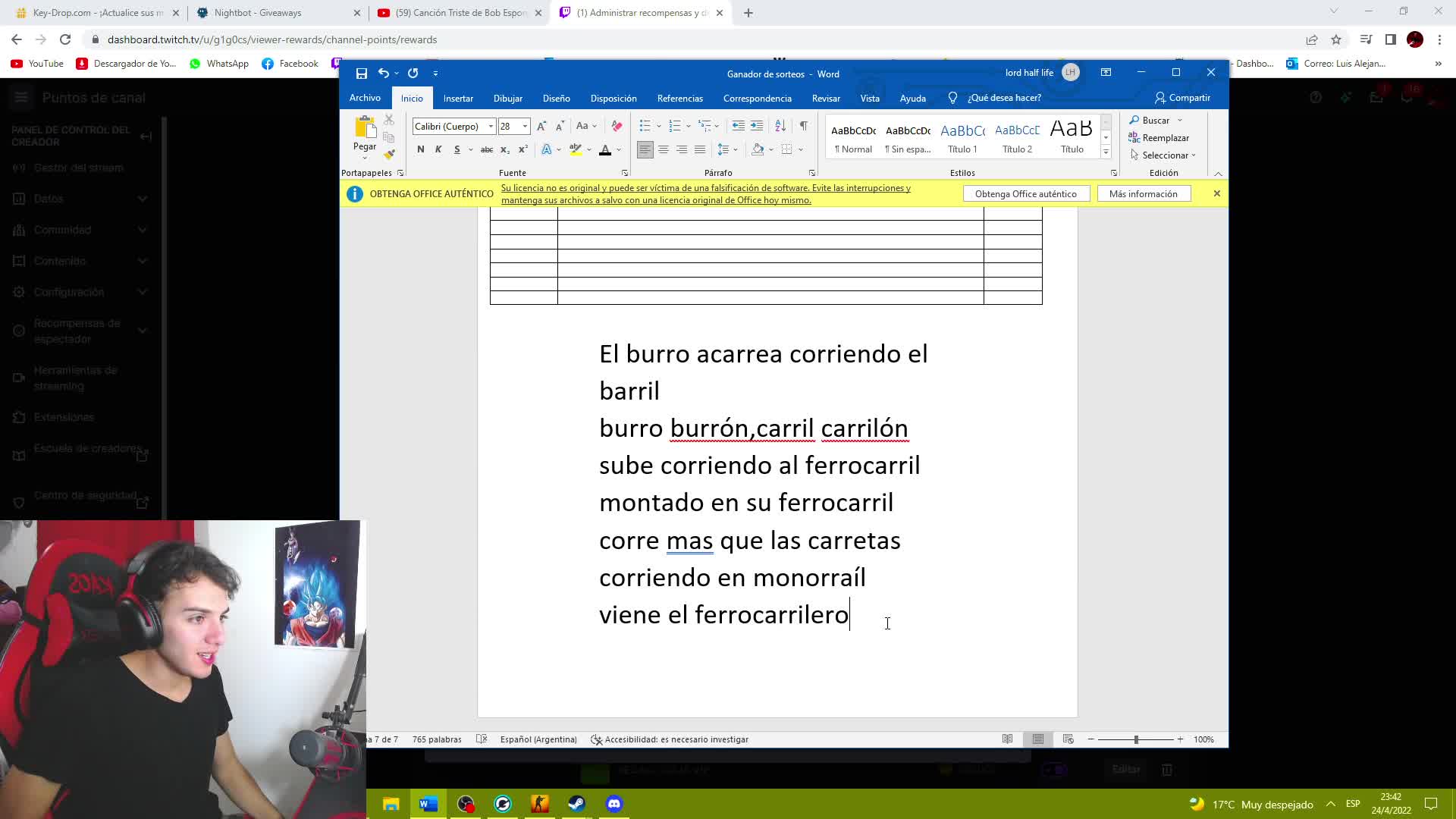Click the font color red-A swatch
Image resolution: width=1456 pixels, height=819 pixels.
click(605, 149)
